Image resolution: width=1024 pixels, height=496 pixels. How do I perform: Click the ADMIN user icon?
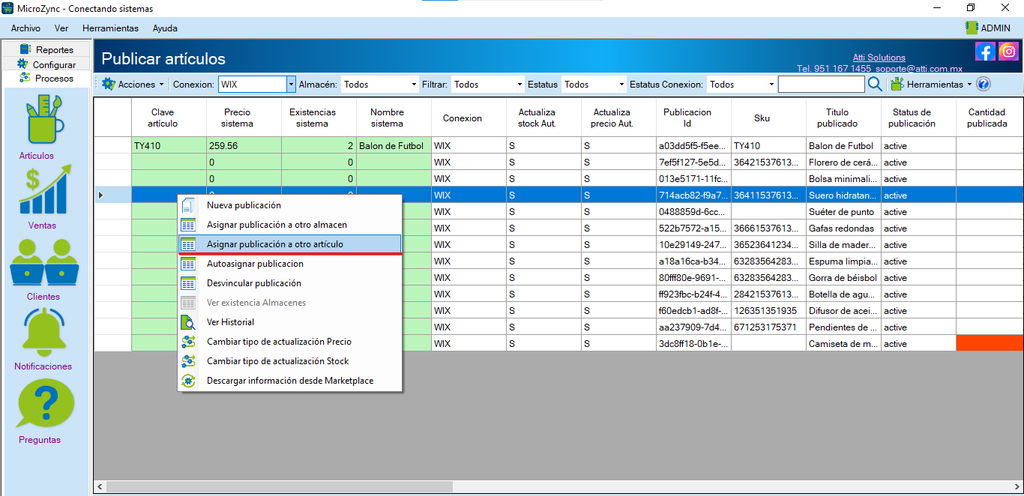[971, 27]
